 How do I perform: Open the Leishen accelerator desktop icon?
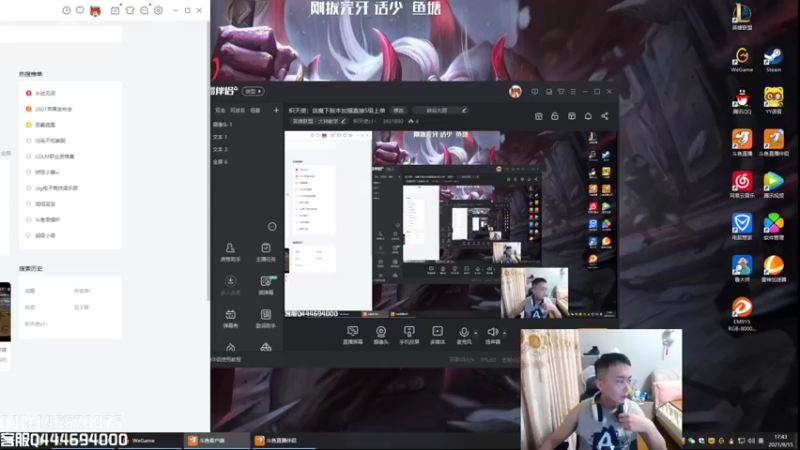(x=773, y=269)
